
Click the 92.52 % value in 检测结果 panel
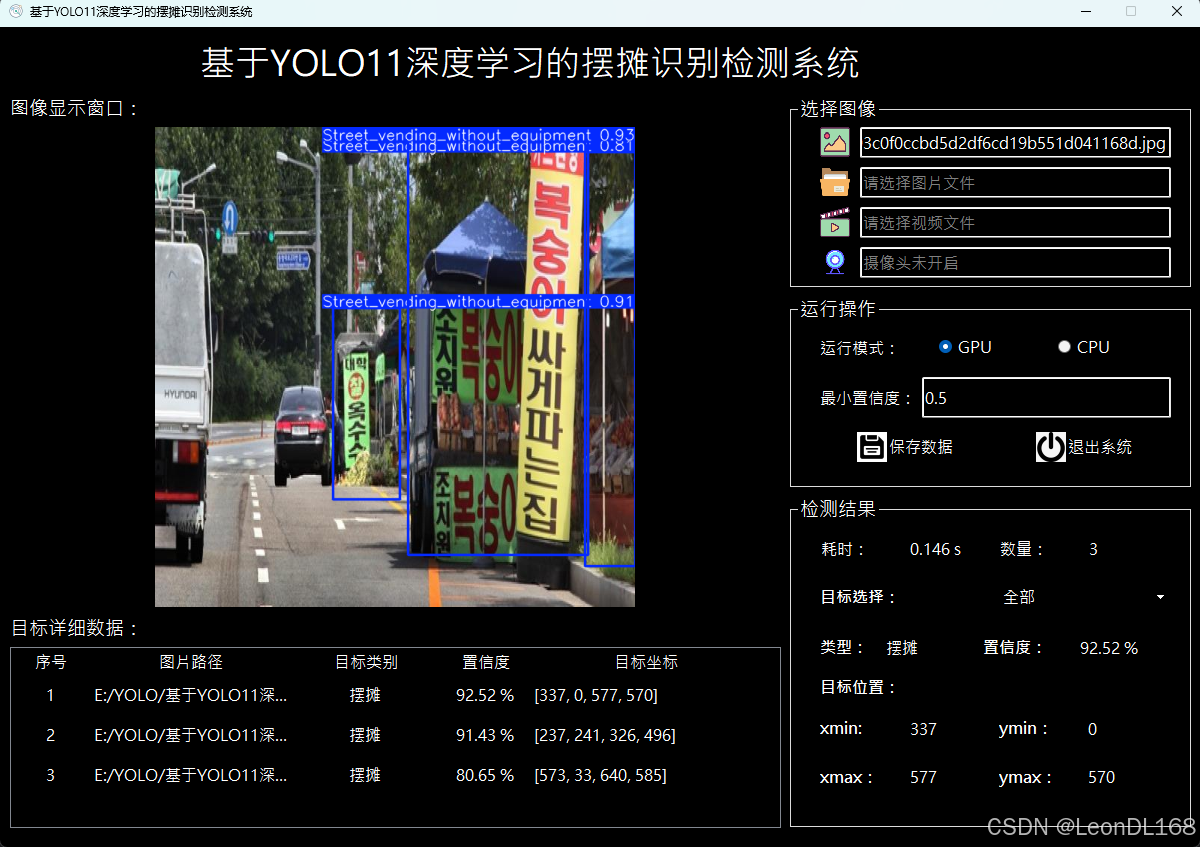tap(1109, 648)
